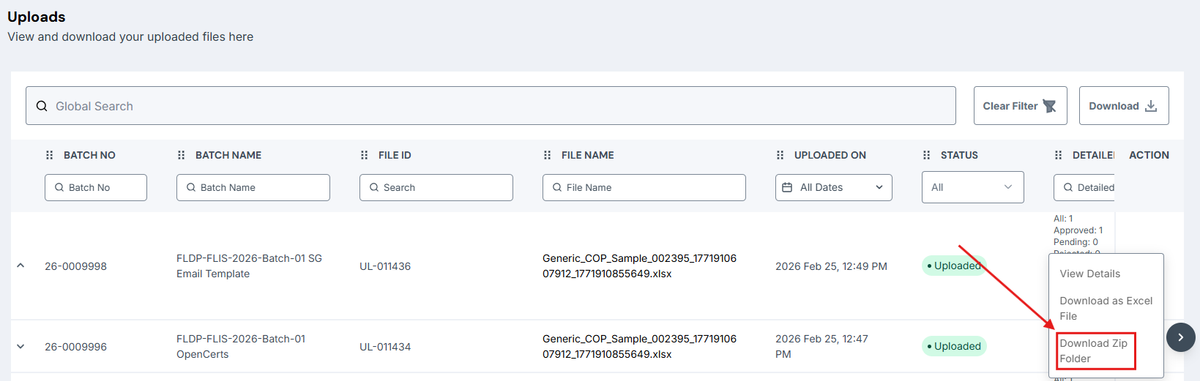The height and width of the screenshot is (381, 1200).
Task: Click file name in row UL-011434
Action: (641, 347)
